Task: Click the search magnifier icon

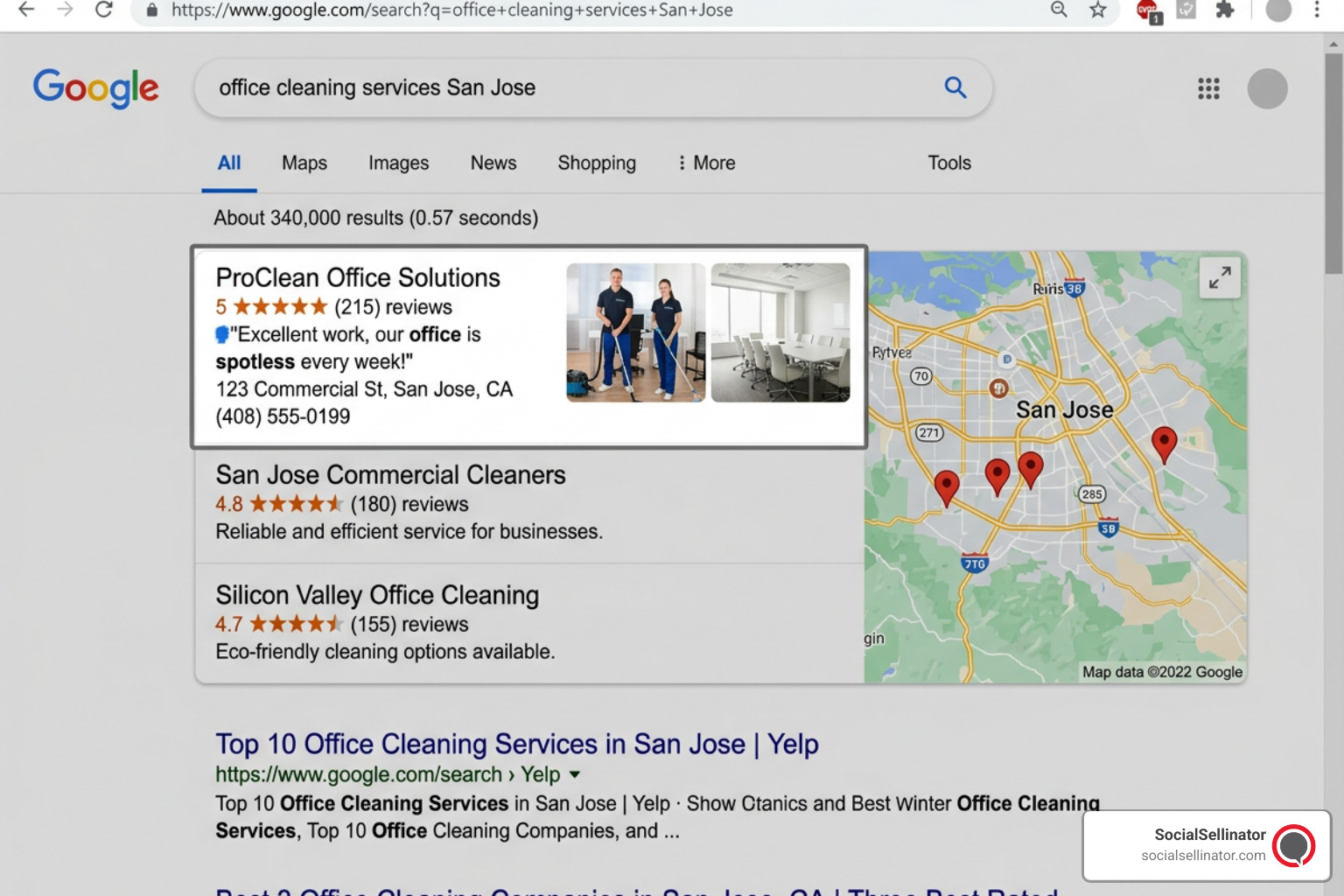Action: [955, 87]
